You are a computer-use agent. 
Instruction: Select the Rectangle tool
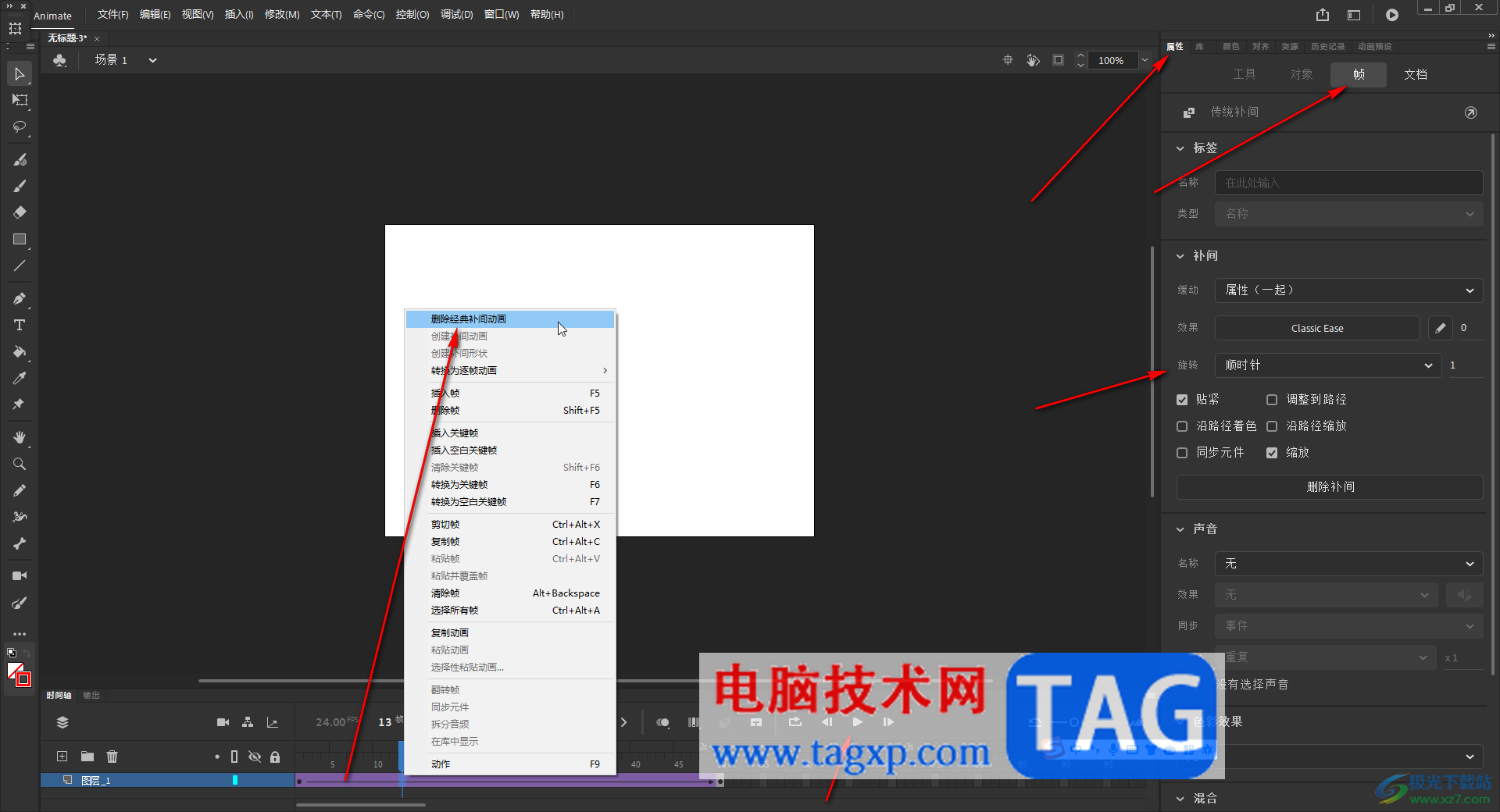click(x=20, y=239)
